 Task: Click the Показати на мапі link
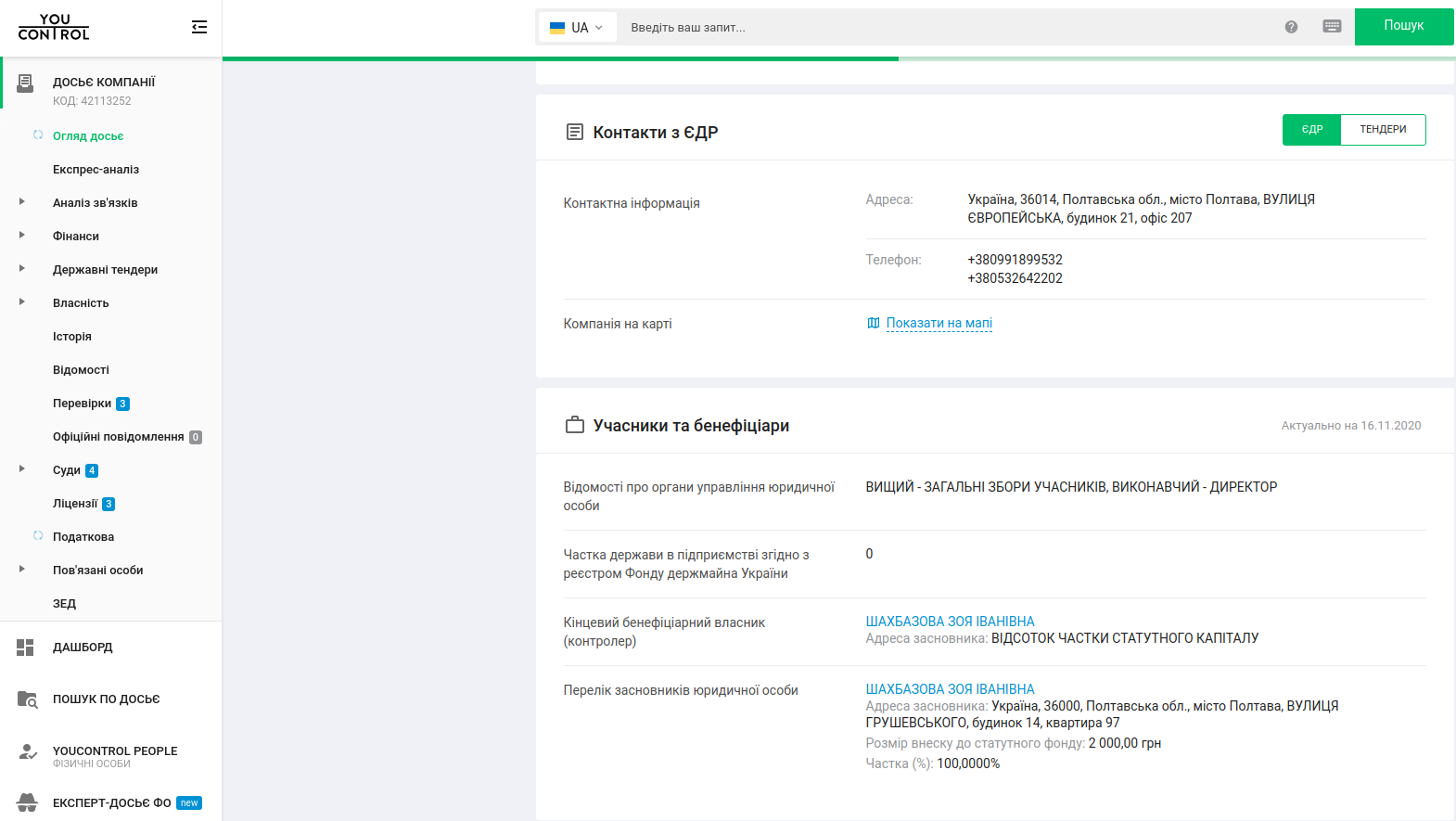pos(939,323)
